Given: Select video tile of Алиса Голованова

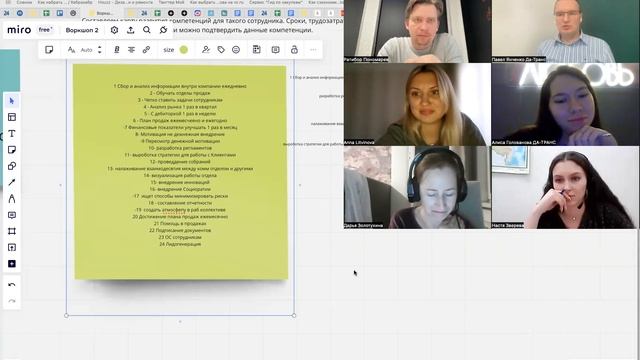Looking at the screenshot, I should (565, 104).
